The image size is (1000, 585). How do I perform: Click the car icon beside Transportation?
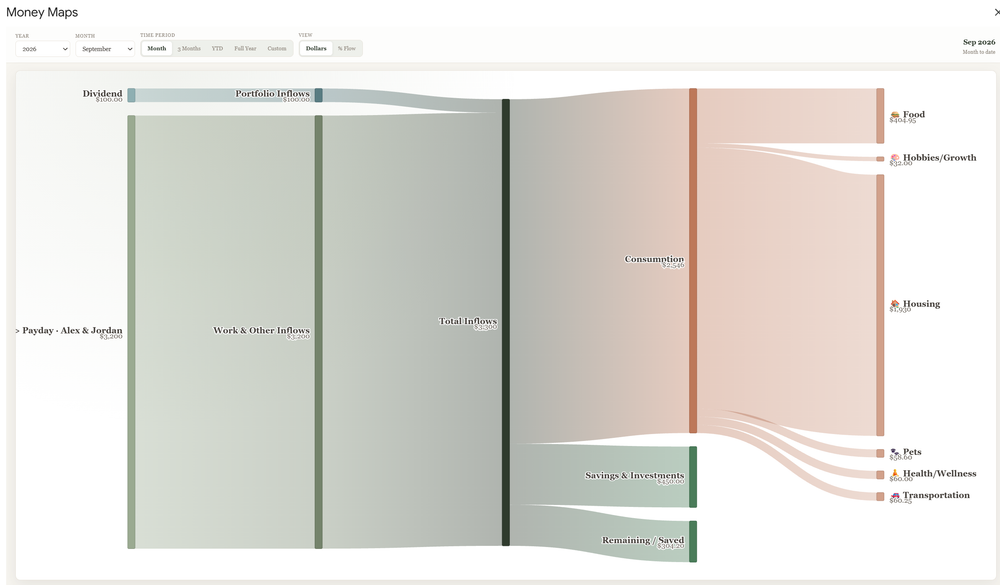click(x=895, y=495)
